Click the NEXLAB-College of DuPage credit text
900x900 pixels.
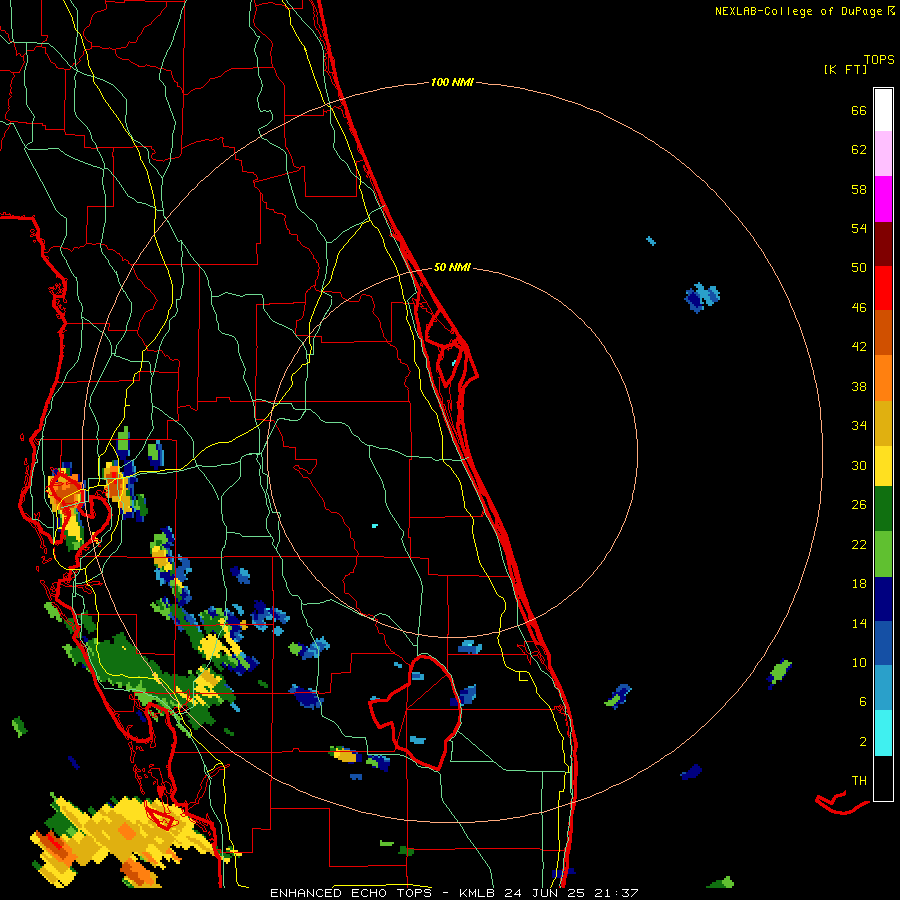798,11
